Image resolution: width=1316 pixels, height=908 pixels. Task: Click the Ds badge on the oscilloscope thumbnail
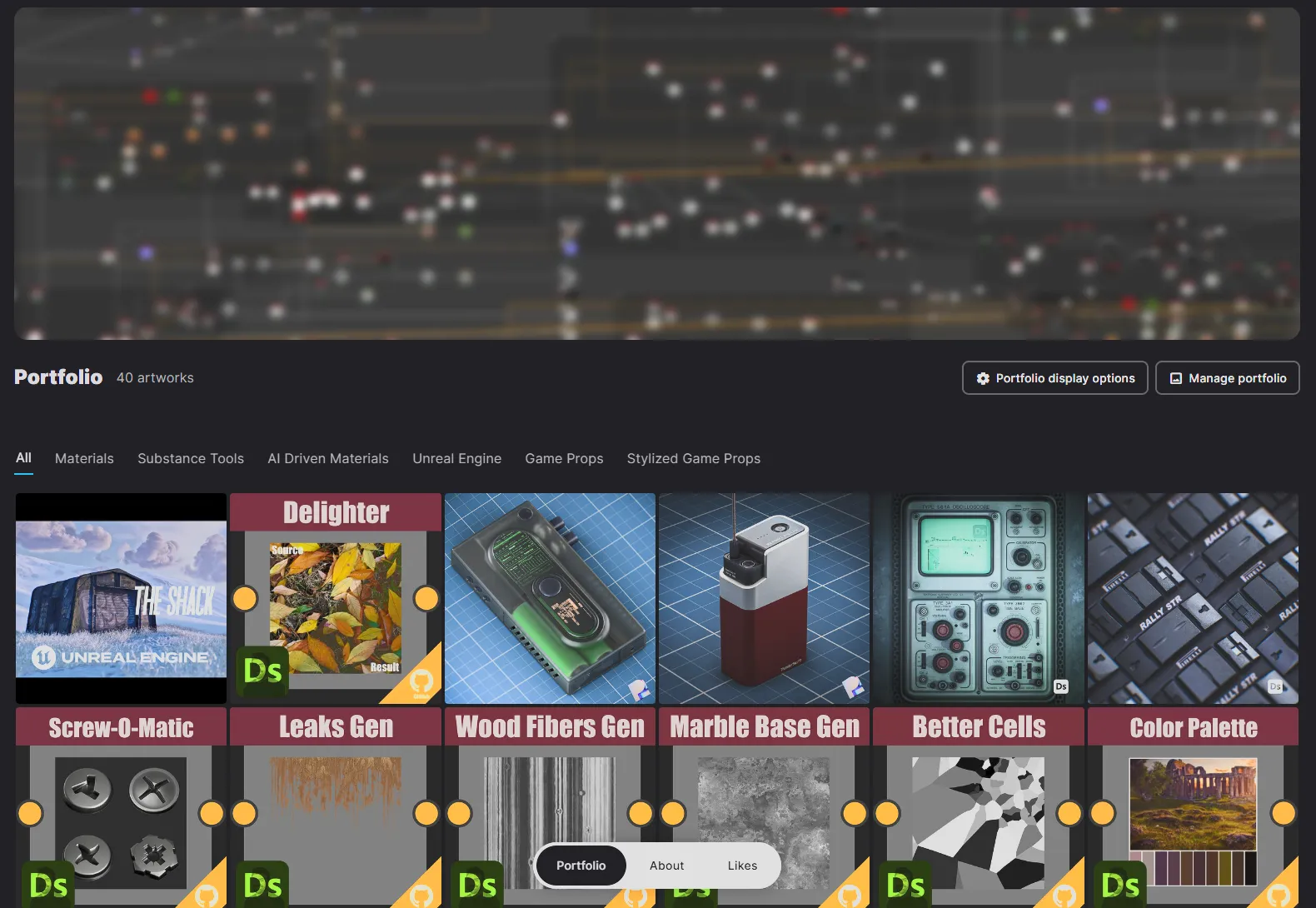[x=1060, y=686]
